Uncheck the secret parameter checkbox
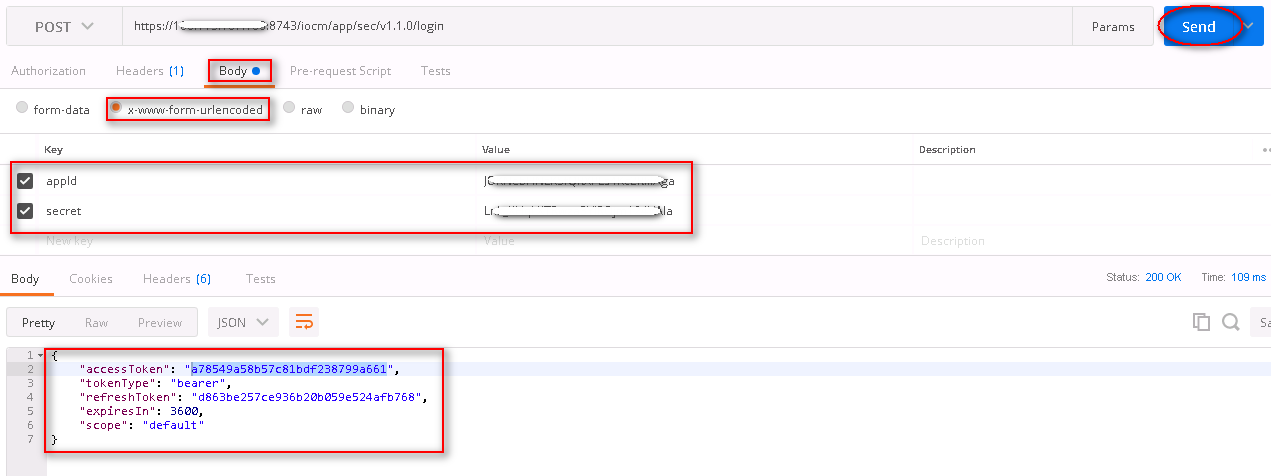This screenshot has height=476, width=1271. pos(25,211)
